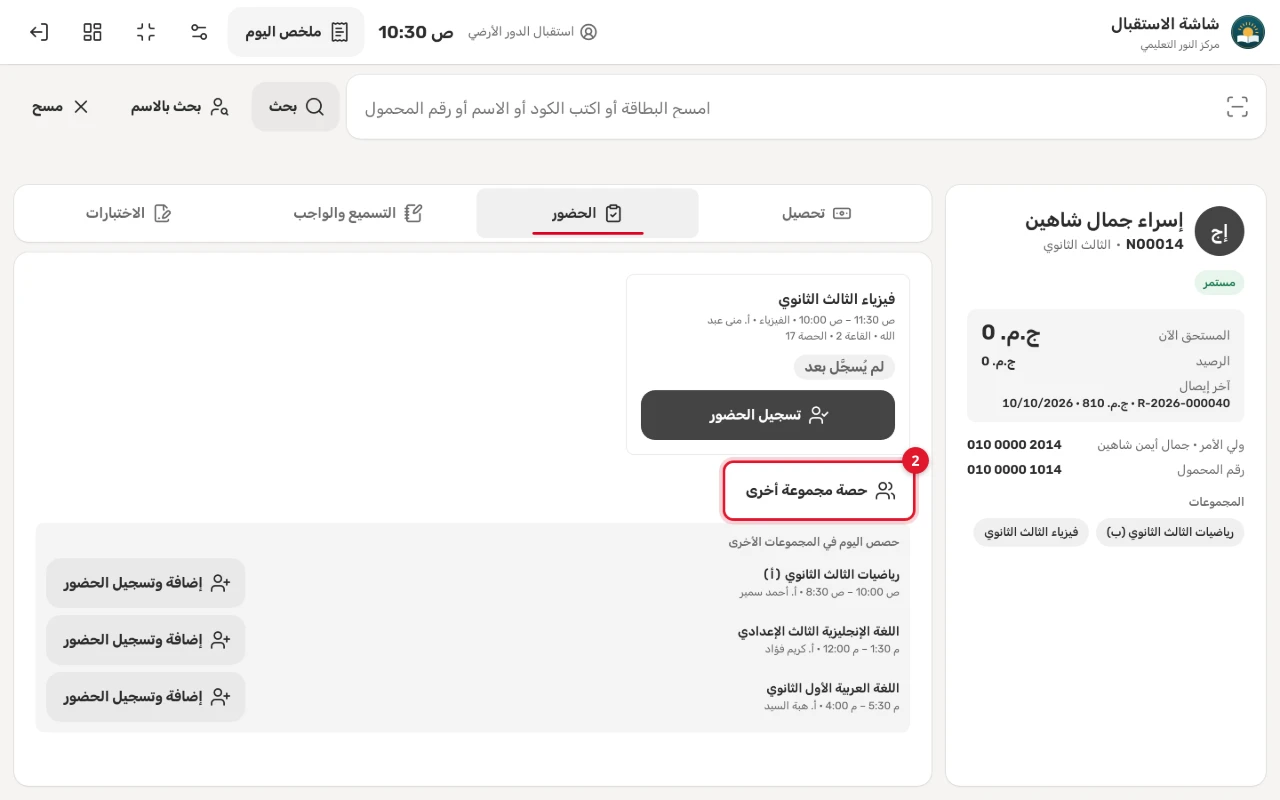1280x800 pixels.
Task: Click إضافة وتسجيل الحضور for اللغة الإنجليزية الثالث الإعدادي
Action: tap(146, 640)
